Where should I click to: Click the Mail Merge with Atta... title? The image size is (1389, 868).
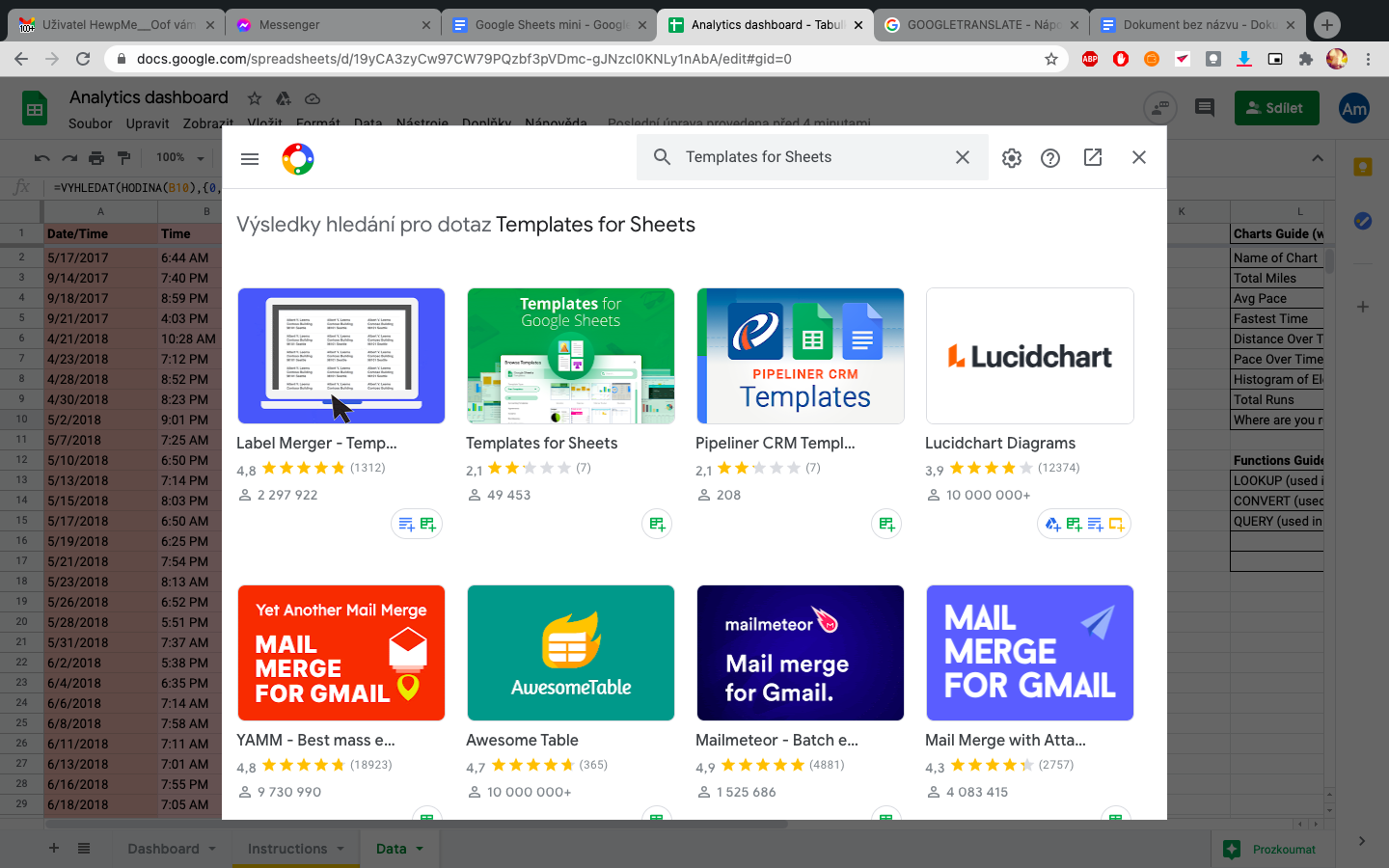pyautogui.click(x=1006, y=740)
